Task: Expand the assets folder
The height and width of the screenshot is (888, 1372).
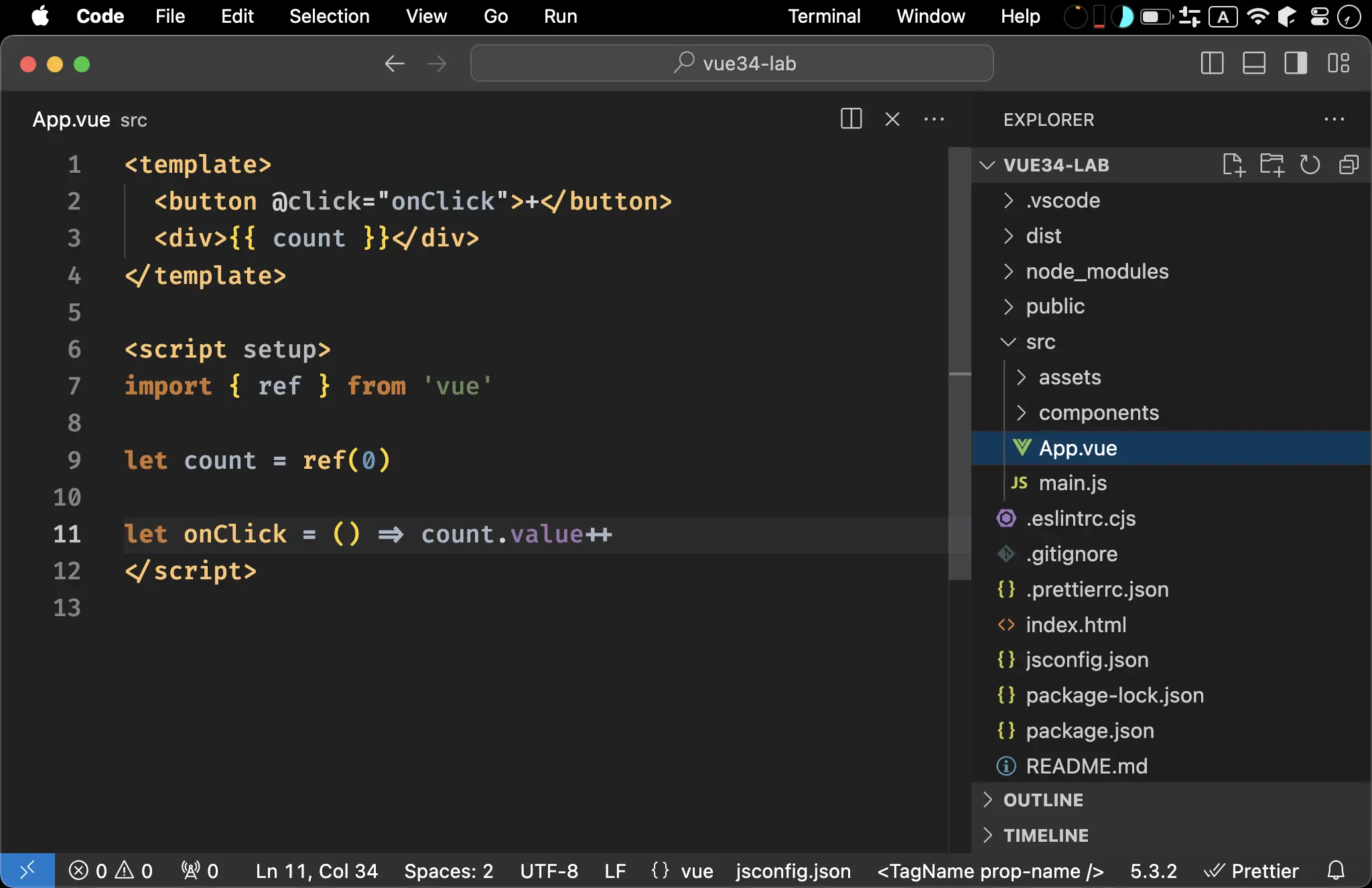Action: [x=1021, y=377]
